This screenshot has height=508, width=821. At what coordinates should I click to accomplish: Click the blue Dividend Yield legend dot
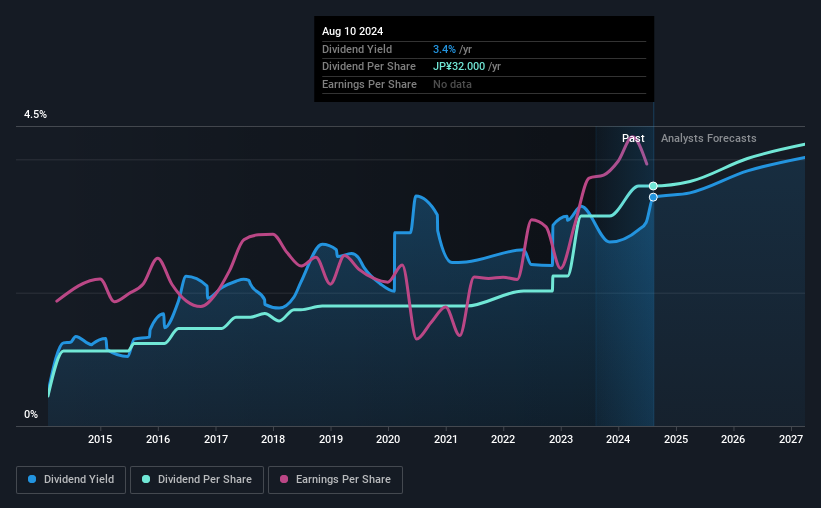click(x=32, y=479)
